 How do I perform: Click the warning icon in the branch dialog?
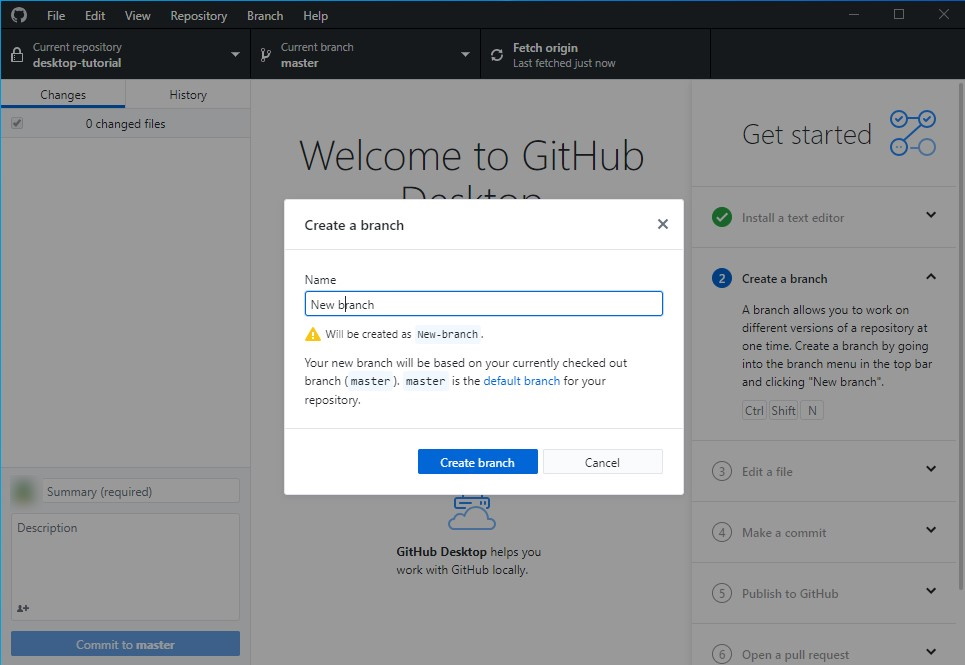[x=311, y=334]
